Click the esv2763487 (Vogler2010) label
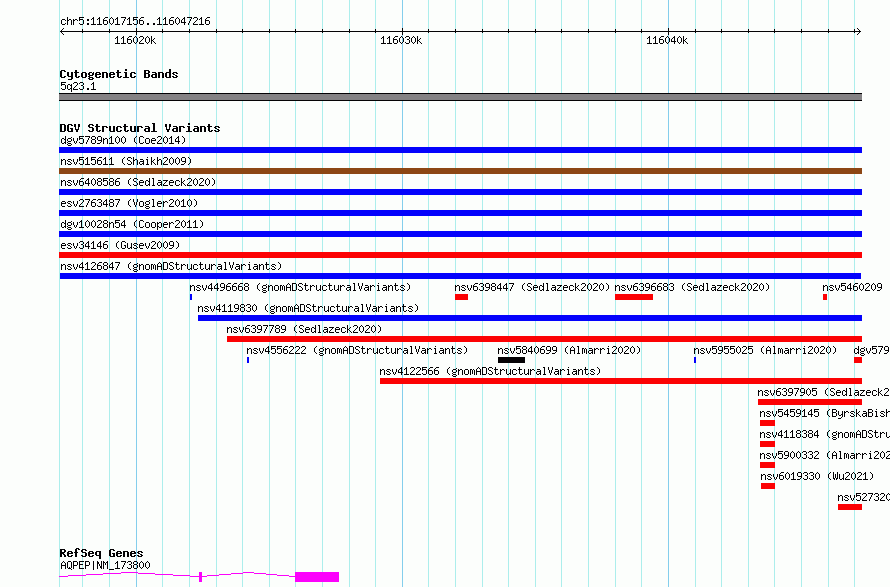Image resolution: width=890 pixels, height=587 pixels. click(x=129, y=203)
